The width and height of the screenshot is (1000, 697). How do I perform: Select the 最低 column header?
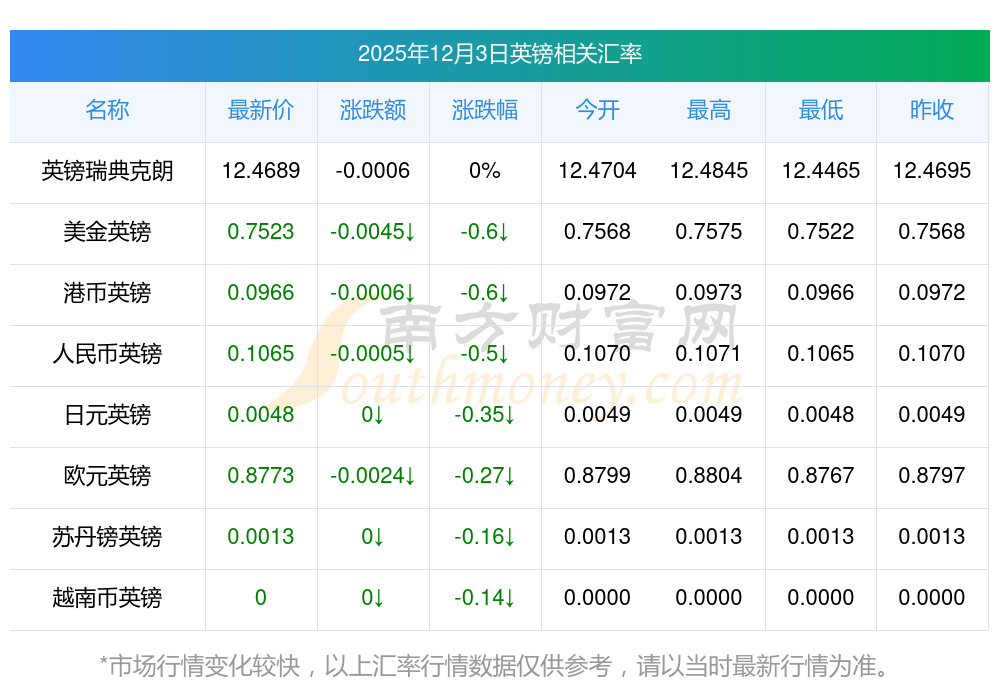(820, 110)
